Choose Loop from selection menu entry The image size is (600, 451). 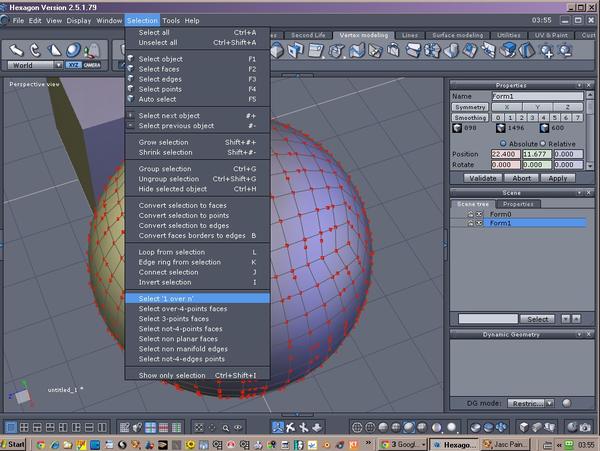pyautogui.click(x=197, y=252)
